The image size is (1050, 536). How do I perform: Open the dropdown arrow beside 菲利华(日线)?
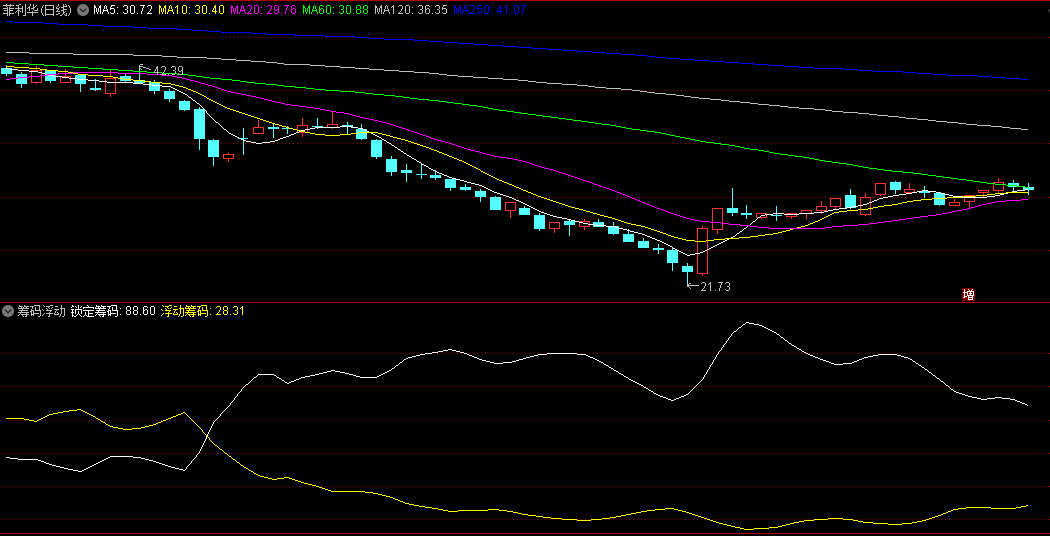83,10
